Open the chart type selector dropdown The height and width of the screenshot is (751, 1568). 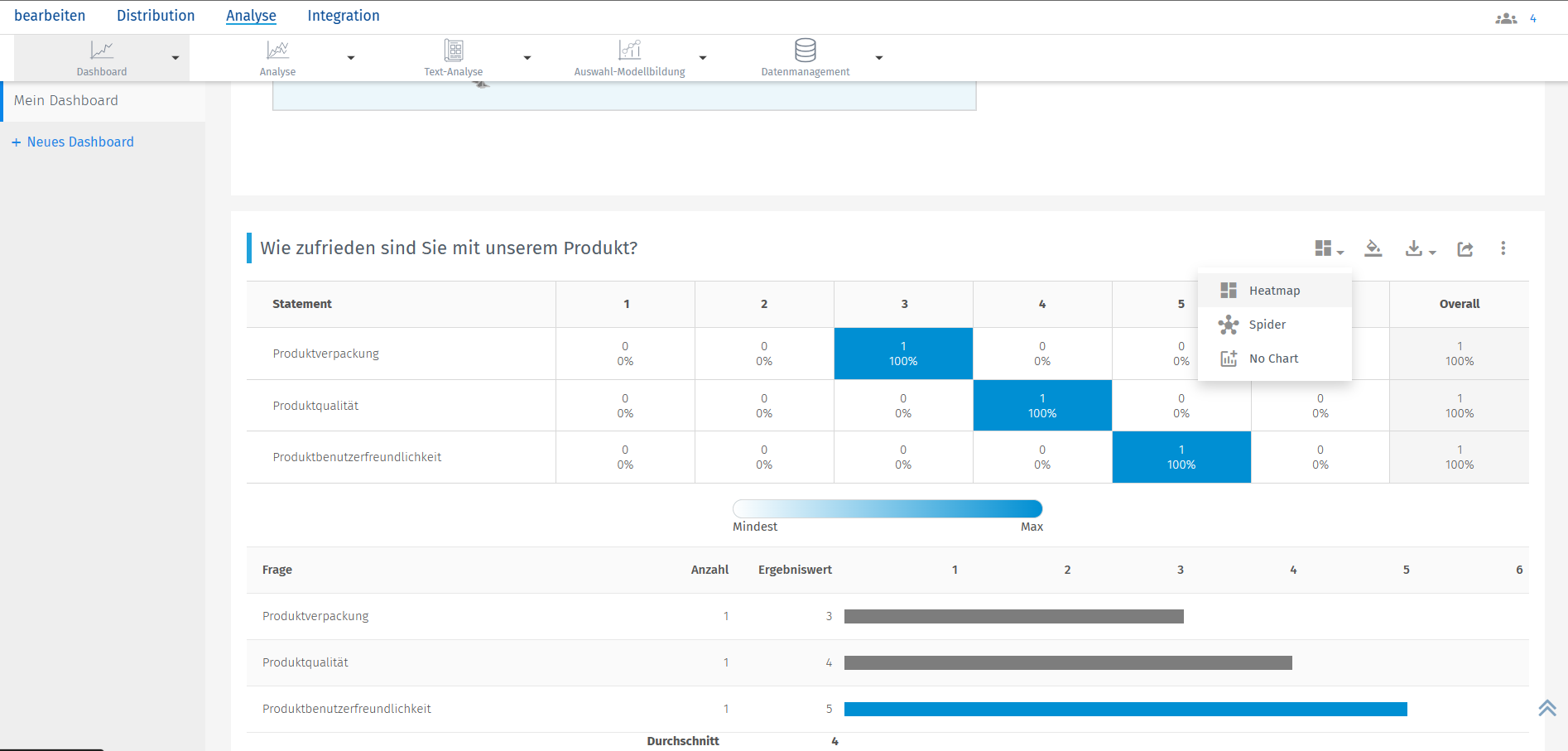[x=1329, y=248]
